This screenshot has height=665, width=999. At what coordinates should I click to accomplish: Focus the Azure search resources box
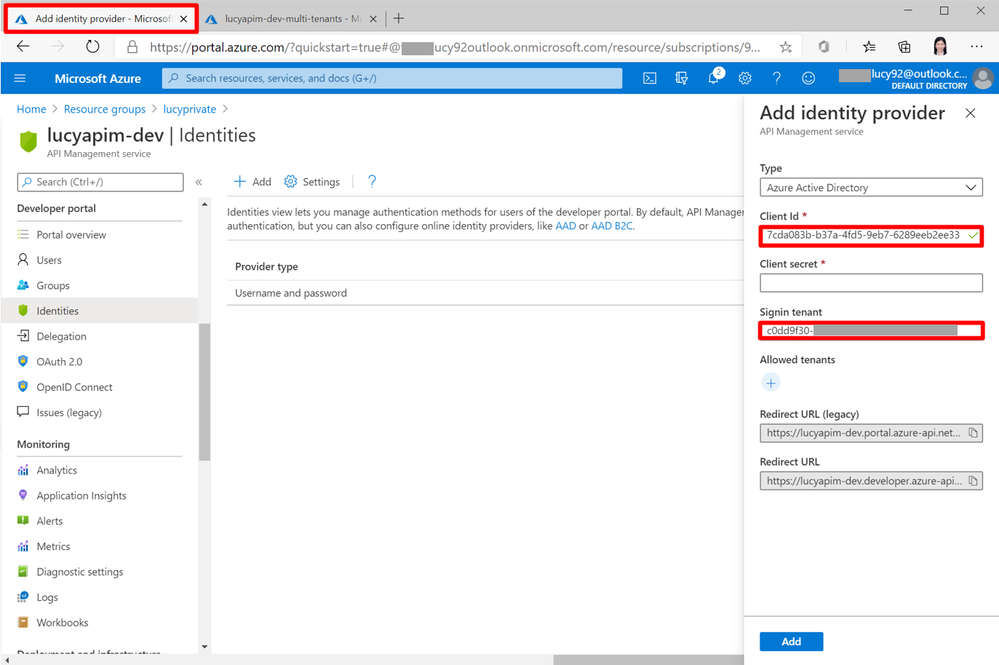392,78
